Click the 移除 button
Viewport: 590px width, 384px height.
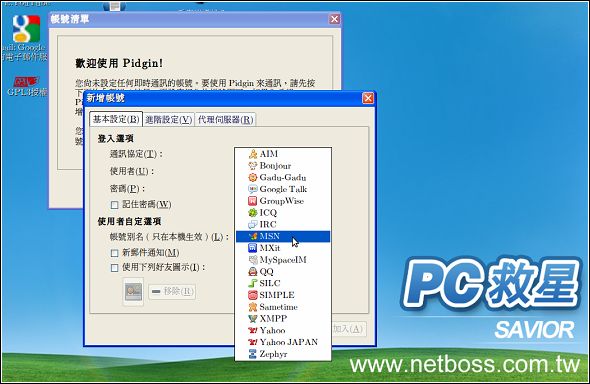click(172, 291)
